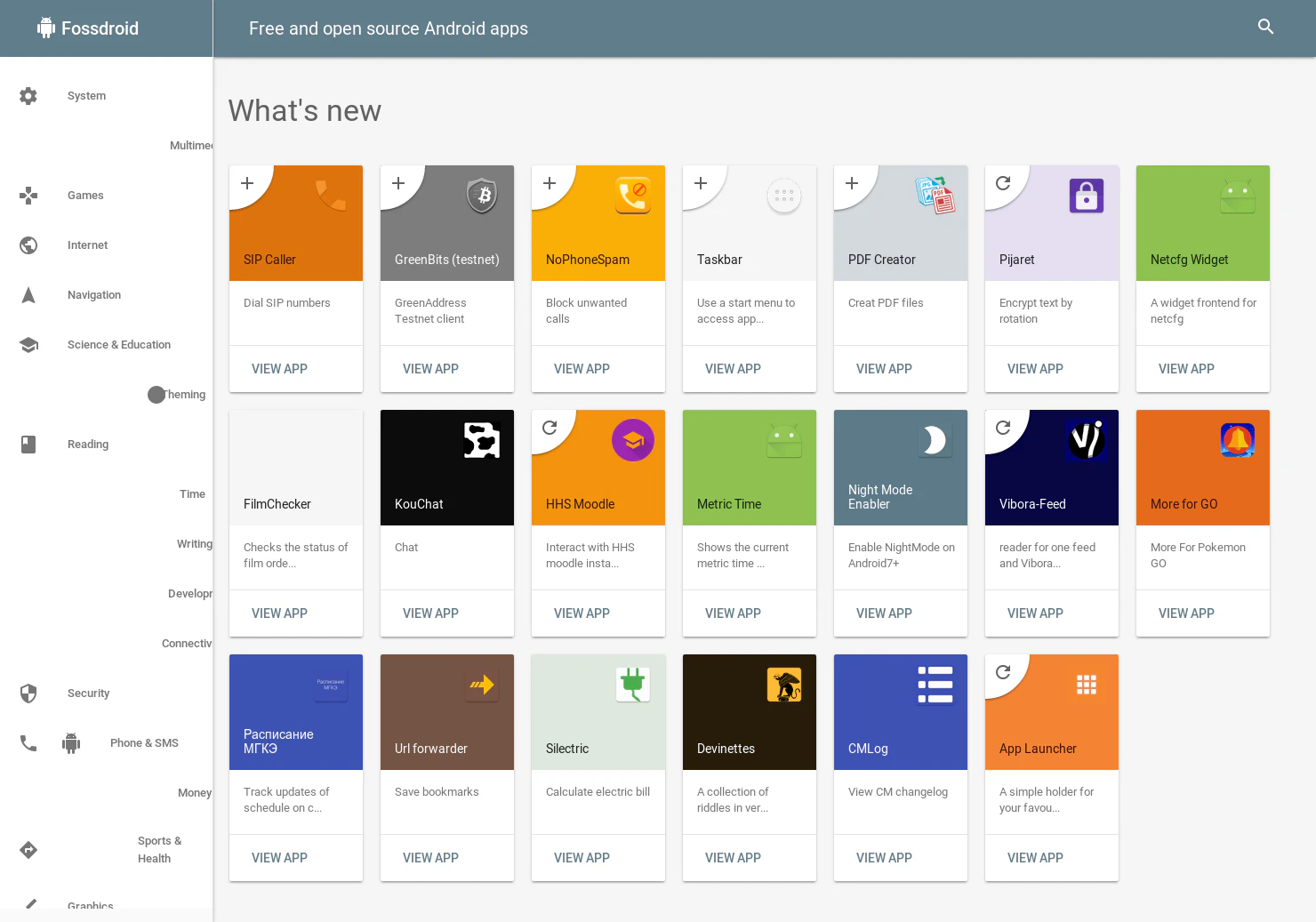Click VIEW APP under Metric Time

coord(733,613)
